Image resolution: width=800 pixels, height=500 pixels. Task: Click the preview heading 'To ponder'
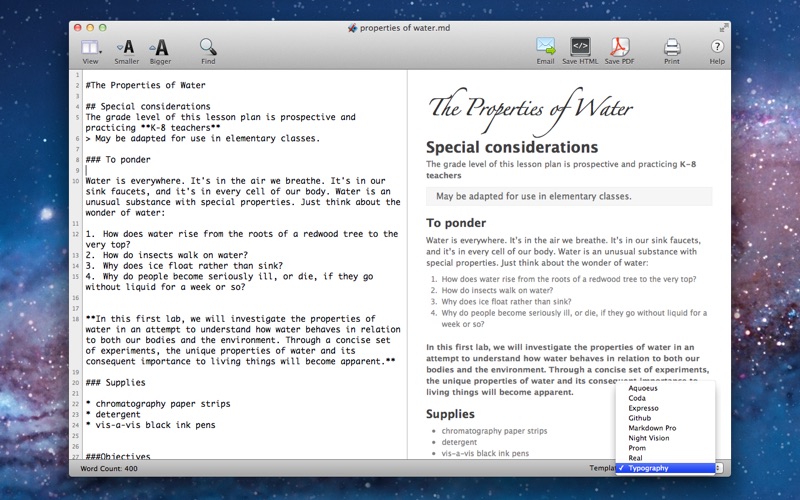(x=456, y=223)
